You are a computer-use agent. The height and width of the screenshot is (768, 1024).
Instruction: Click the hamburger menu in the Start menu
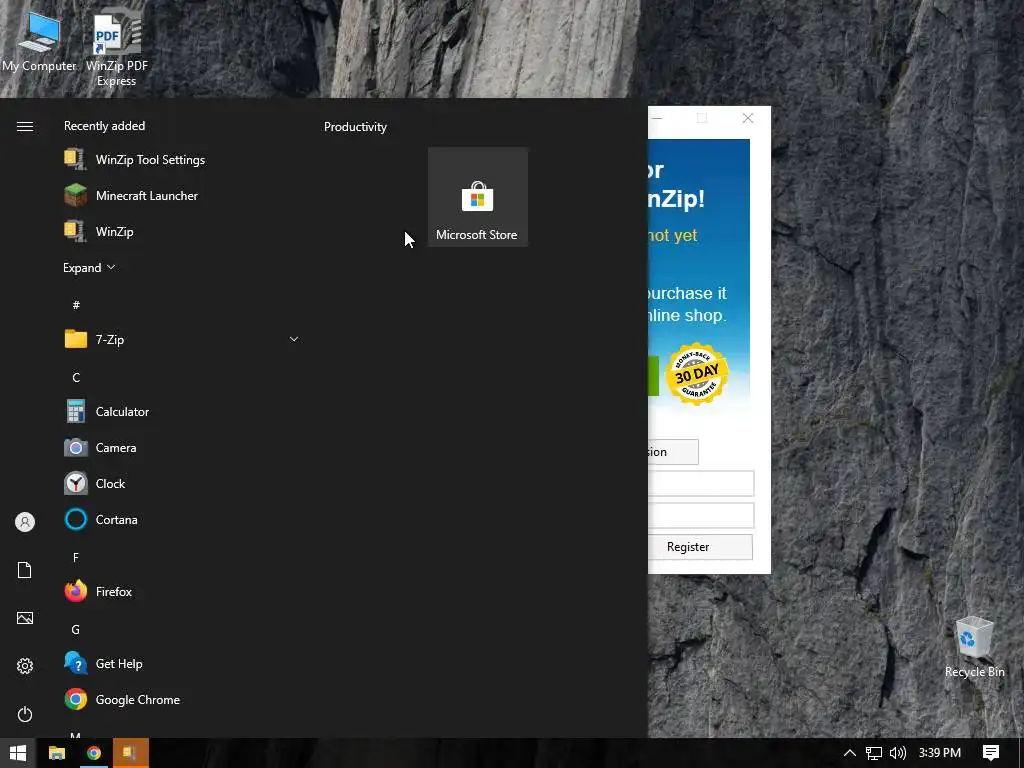coord(25,126)
